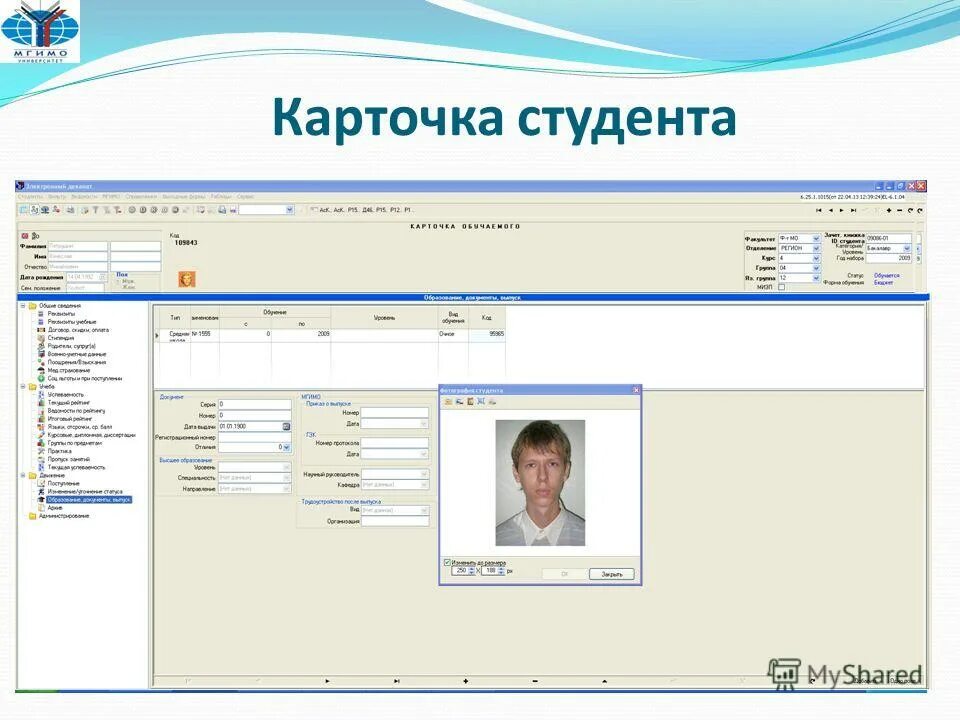
Task: Open Выходные формы menu
Action: click(x=184, y=197)
